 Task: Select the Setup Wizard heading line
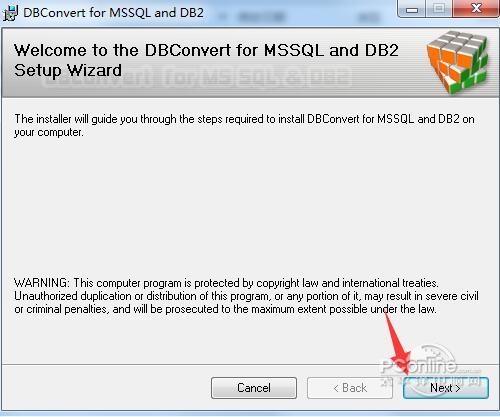[68, 70]
